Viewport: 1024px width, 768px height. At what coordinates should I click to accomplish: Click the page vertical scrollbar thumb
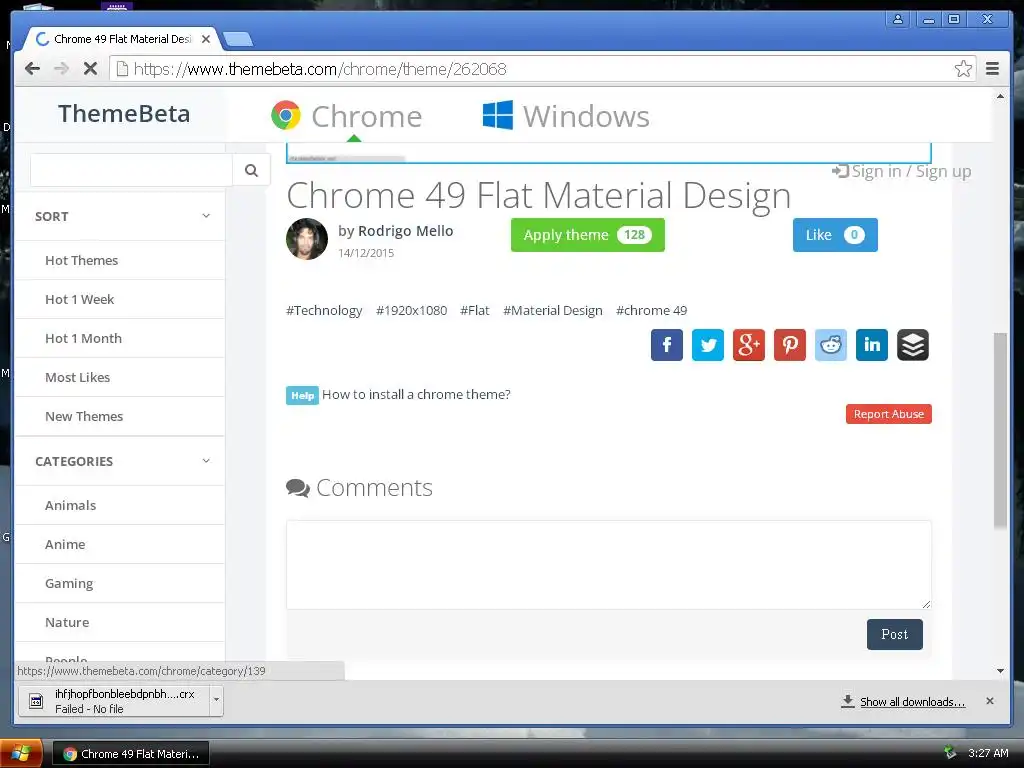pos(1000,430)
